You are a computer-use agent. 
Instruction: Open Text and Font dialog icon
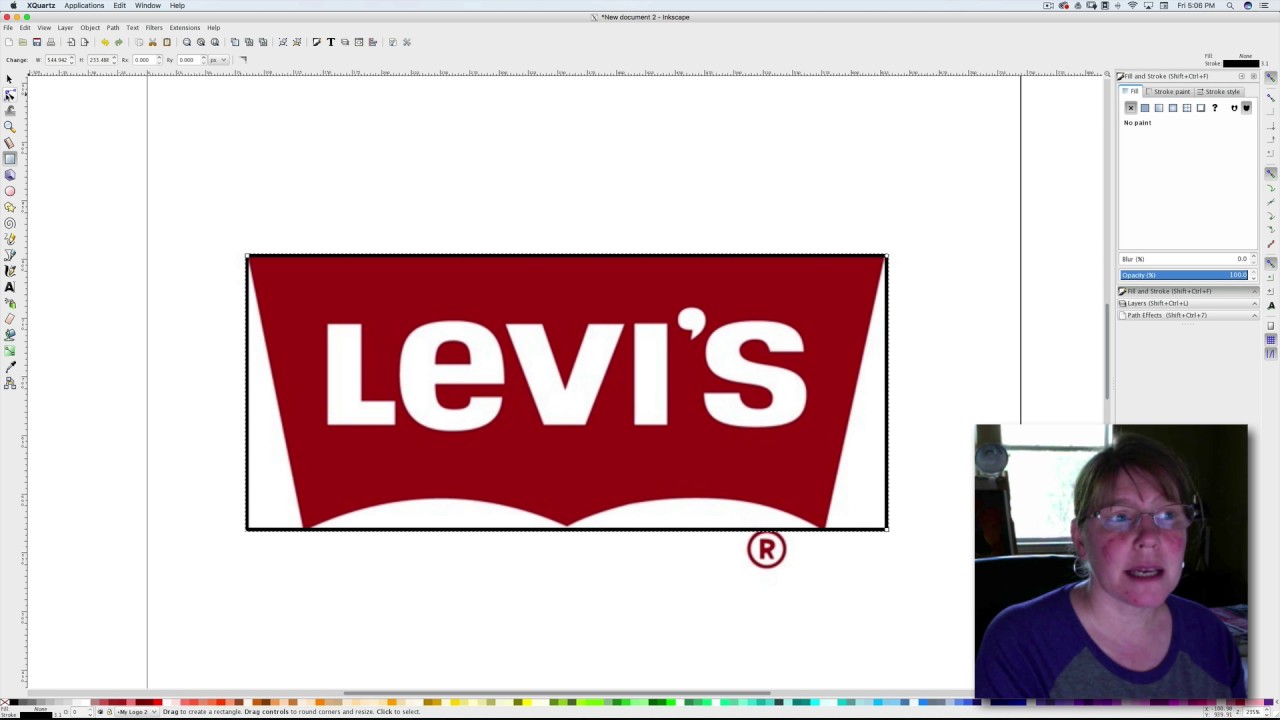pos(331,42)
